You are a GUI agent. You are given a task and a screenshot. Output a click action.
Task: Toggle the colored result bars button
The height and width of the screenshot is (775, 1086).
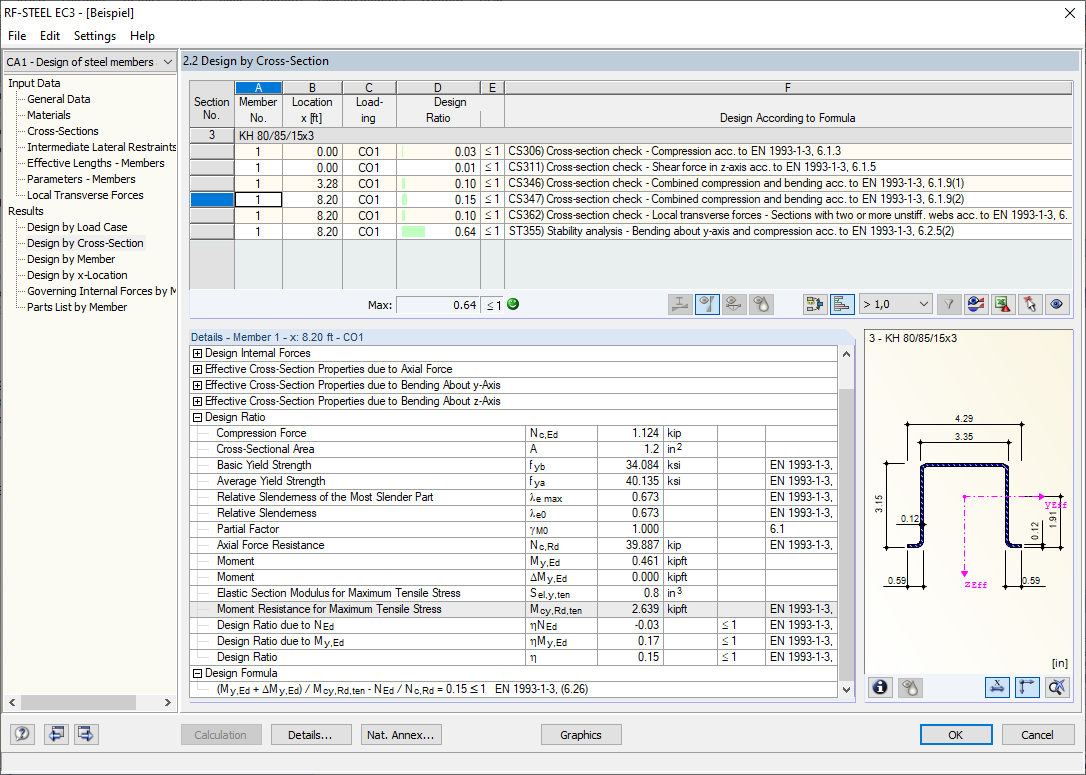(842, 304)
